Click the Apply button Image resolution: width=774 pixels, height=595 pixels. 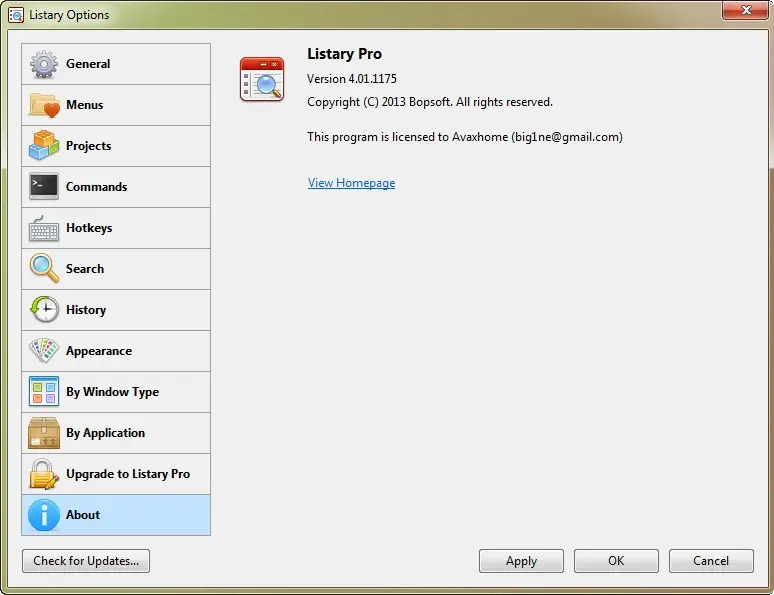click(521, 561)
